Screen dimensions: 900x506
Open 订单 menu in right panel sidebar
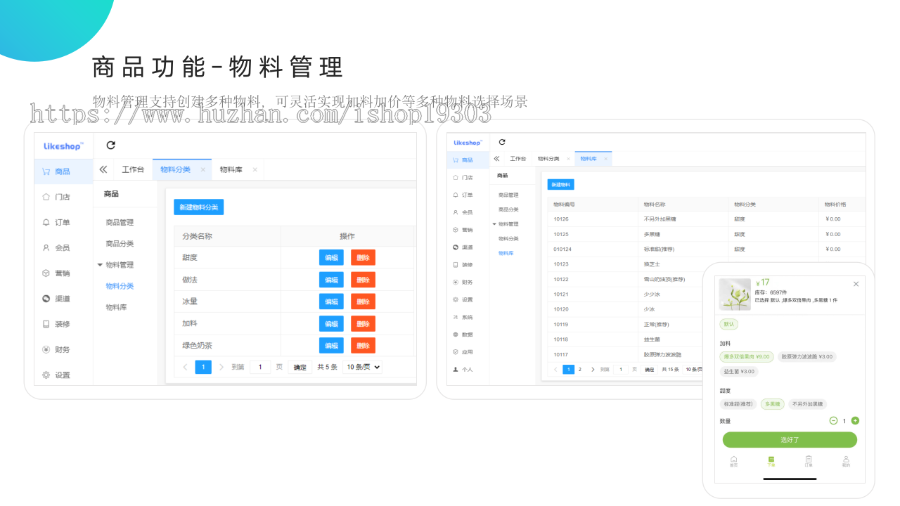click(463, 195)
